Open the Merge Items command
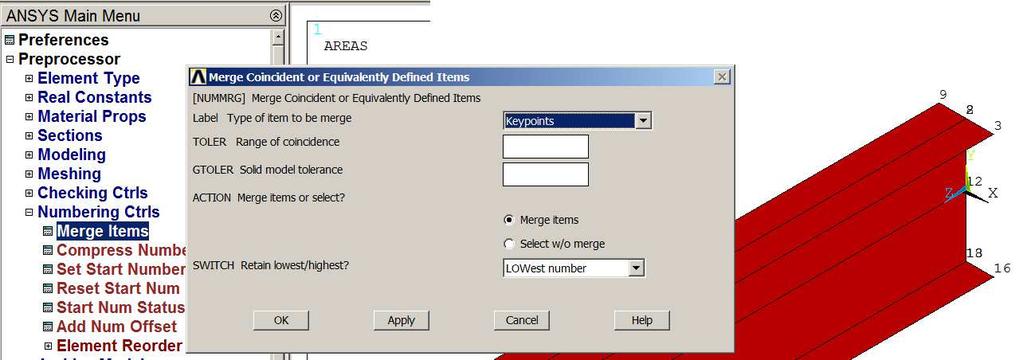1023x360 pixels. click(x=102, y=231)
